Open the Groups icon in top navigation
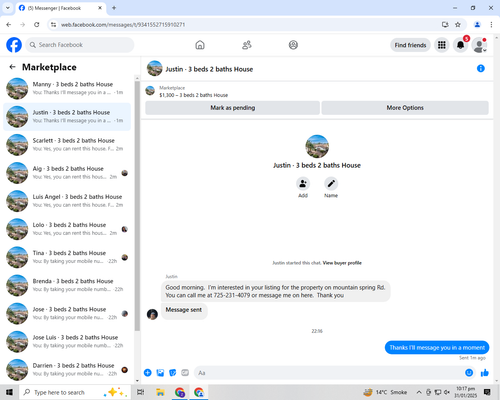 coord(293,45)
